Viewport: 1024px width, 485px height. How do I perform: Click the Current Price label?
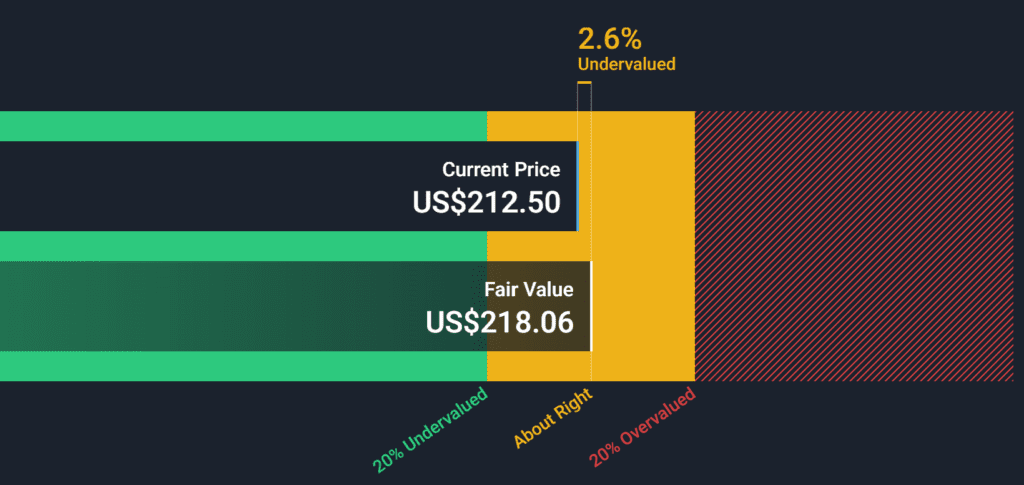pyautogui.click(x=501, y=170)
